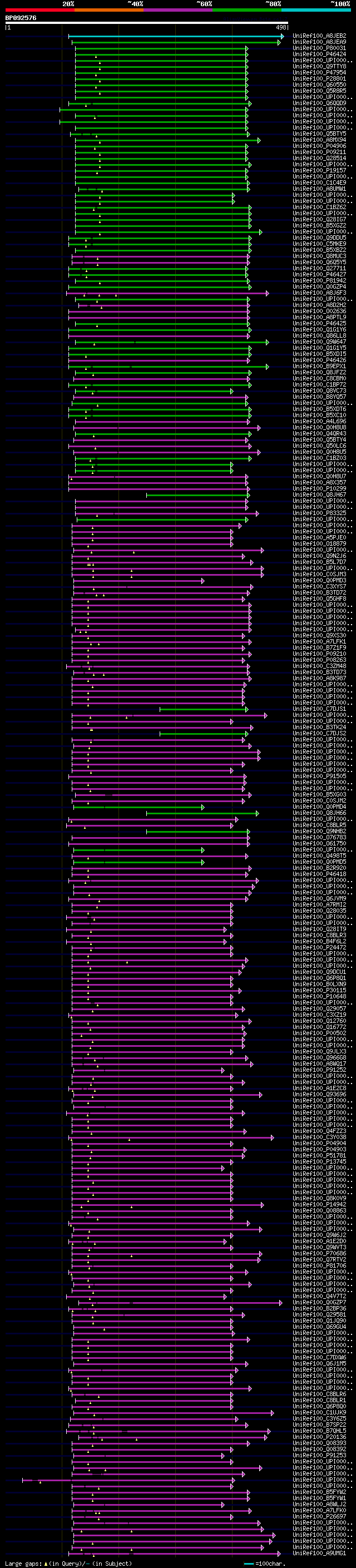356x1568 pixels.
Task: Open hit UniRef100_A8MX94
Action: click(x=319, y=140)
